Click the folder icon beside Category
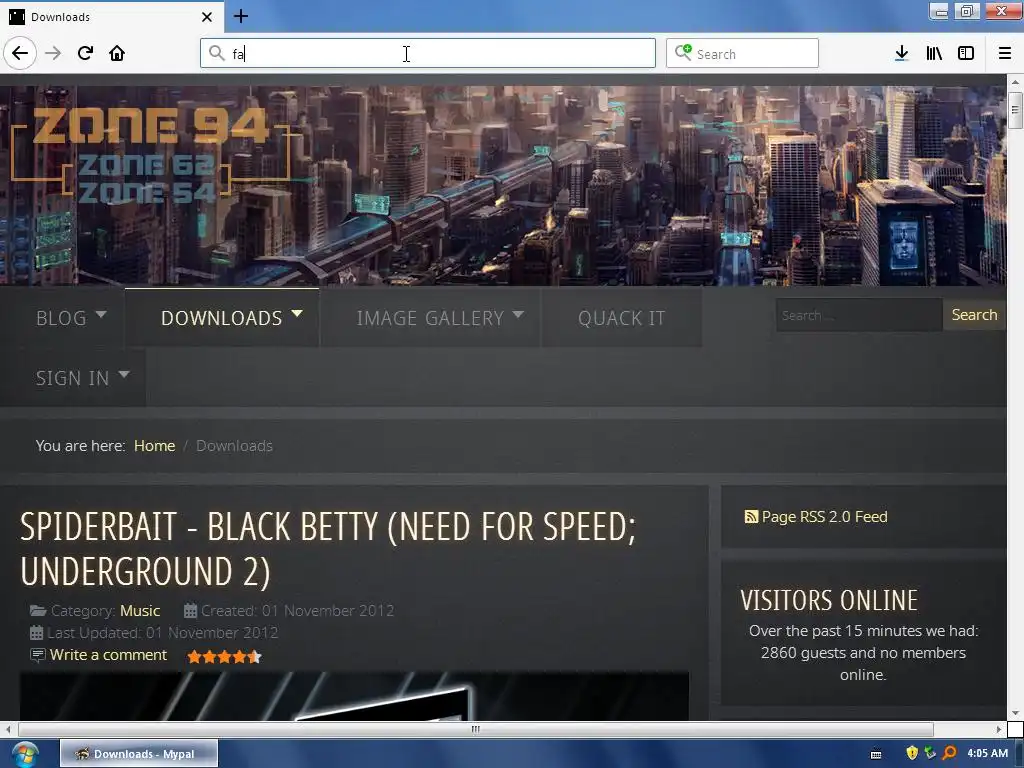 38,611
